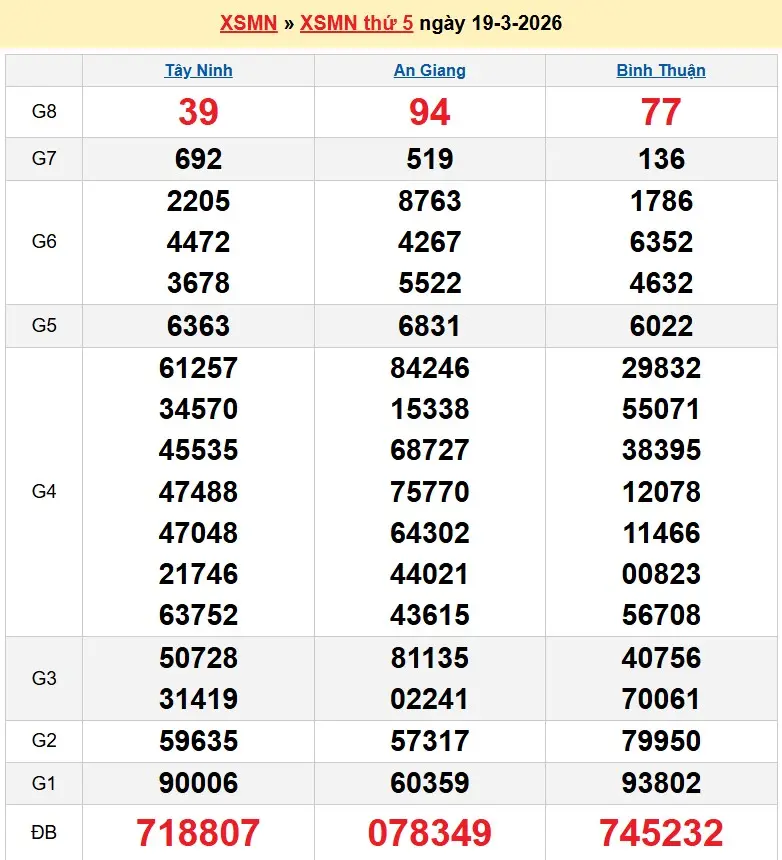This screenshot has width=782, height=860.
Task: Click An Giang G2 number 57317
Action: 429,741
